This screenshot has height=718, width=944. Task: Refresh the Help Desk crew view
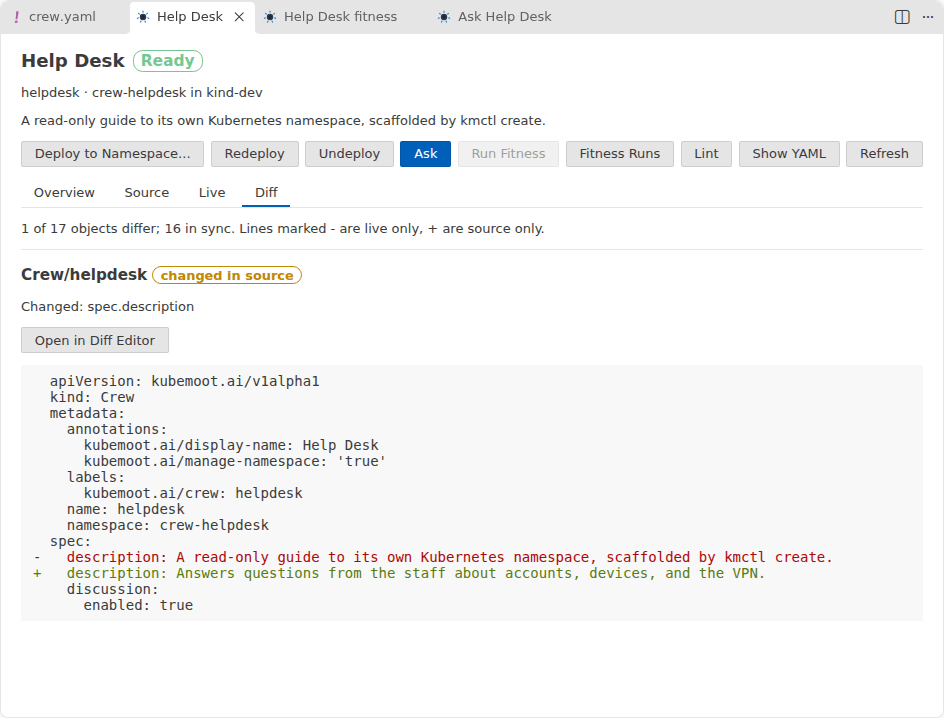(x=884, y=154)
